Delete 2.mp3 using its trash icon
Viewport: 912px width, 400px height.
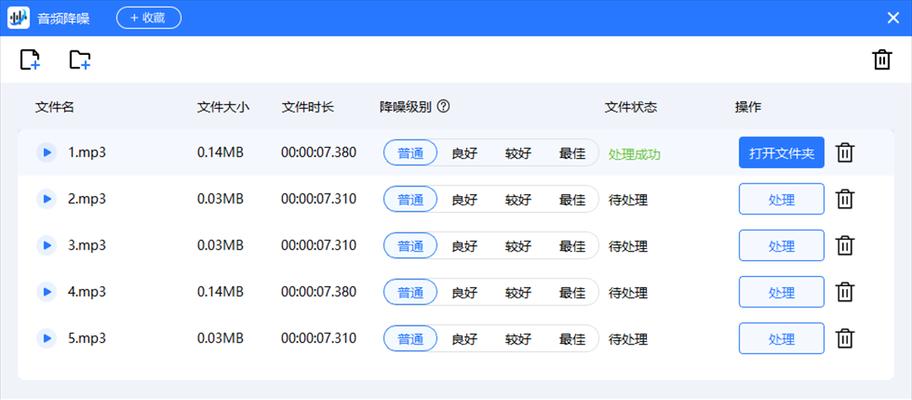tap(845, 199)
